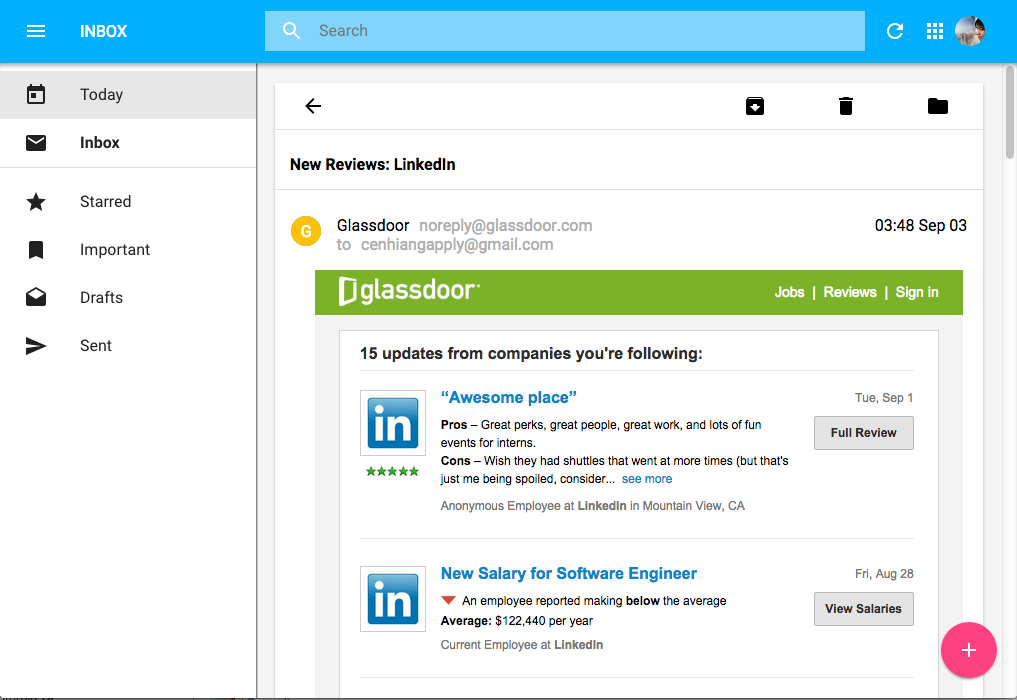Screen dimensions: 1017x700
Task: Open Starred messages in sidebar
Action: (x=128, y=202)
